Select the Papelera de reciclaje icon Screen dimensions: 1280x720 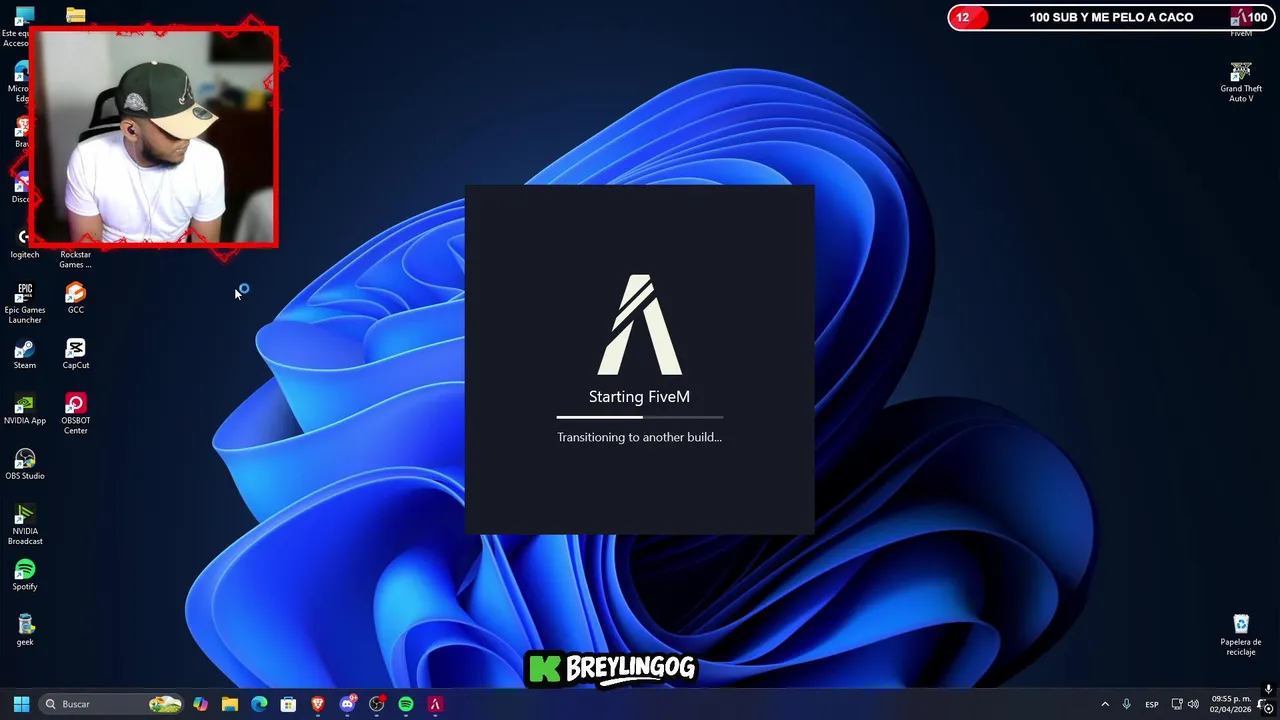(1241, 636)
